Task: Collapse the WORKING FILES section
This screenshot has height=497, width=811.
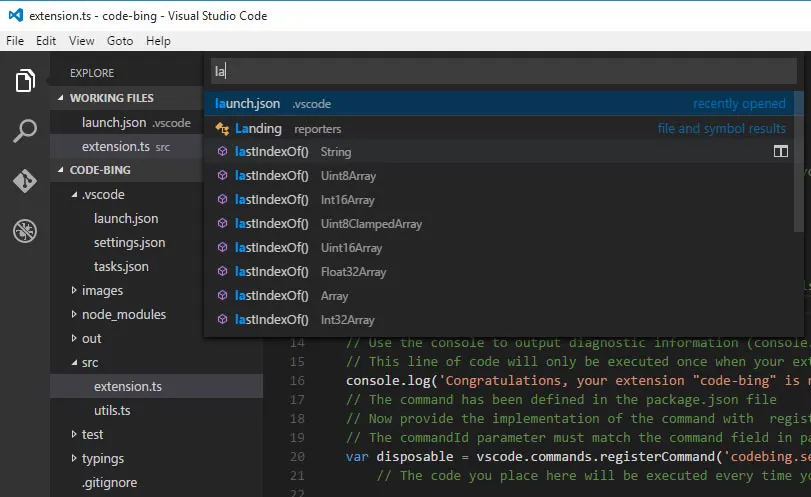Action: [x=61, y=98]
